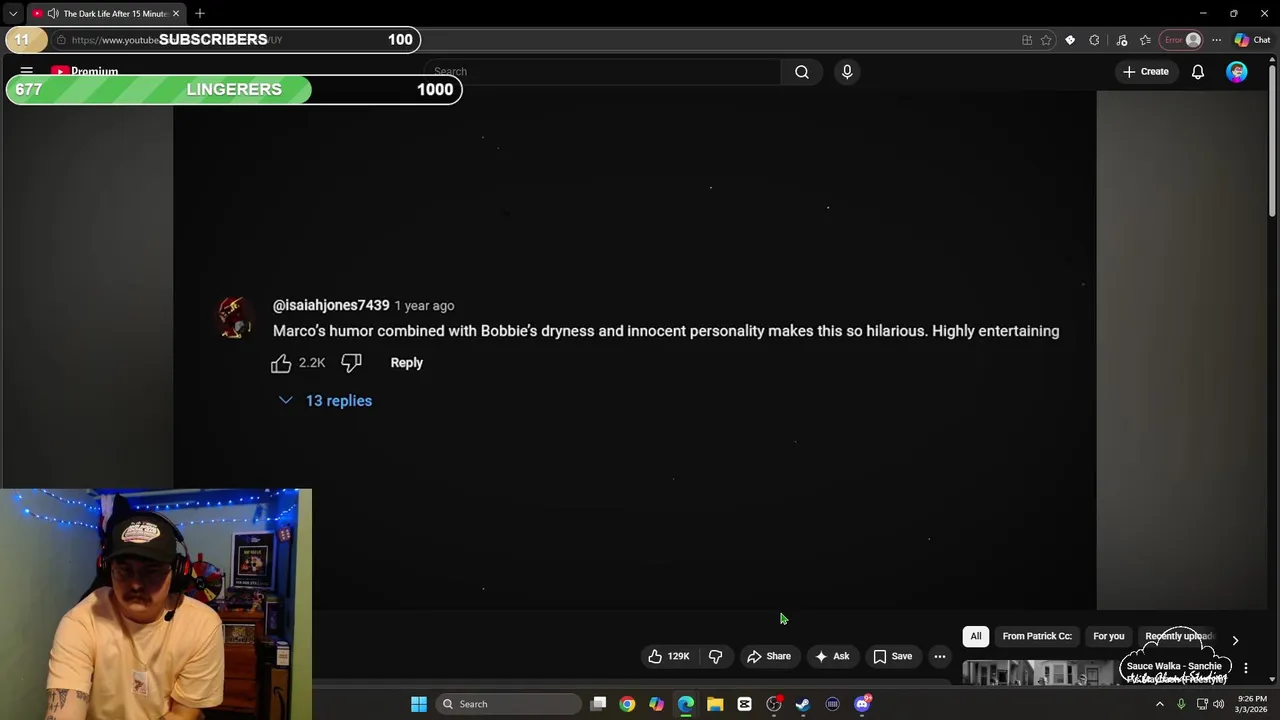The image size is (1280, 720).
Task: Select the All filter chip
Action: [x=976, y=636]
